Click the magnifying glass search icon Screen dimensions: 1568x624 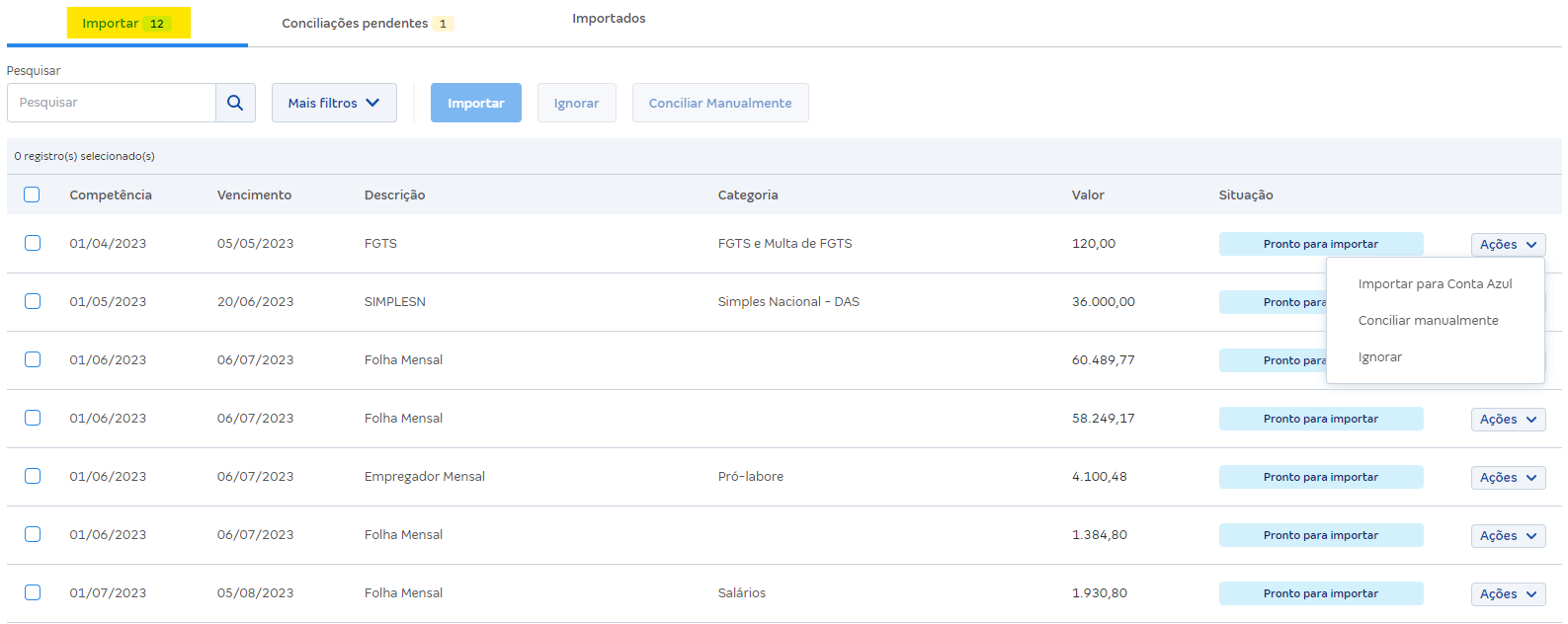point(235,103)
